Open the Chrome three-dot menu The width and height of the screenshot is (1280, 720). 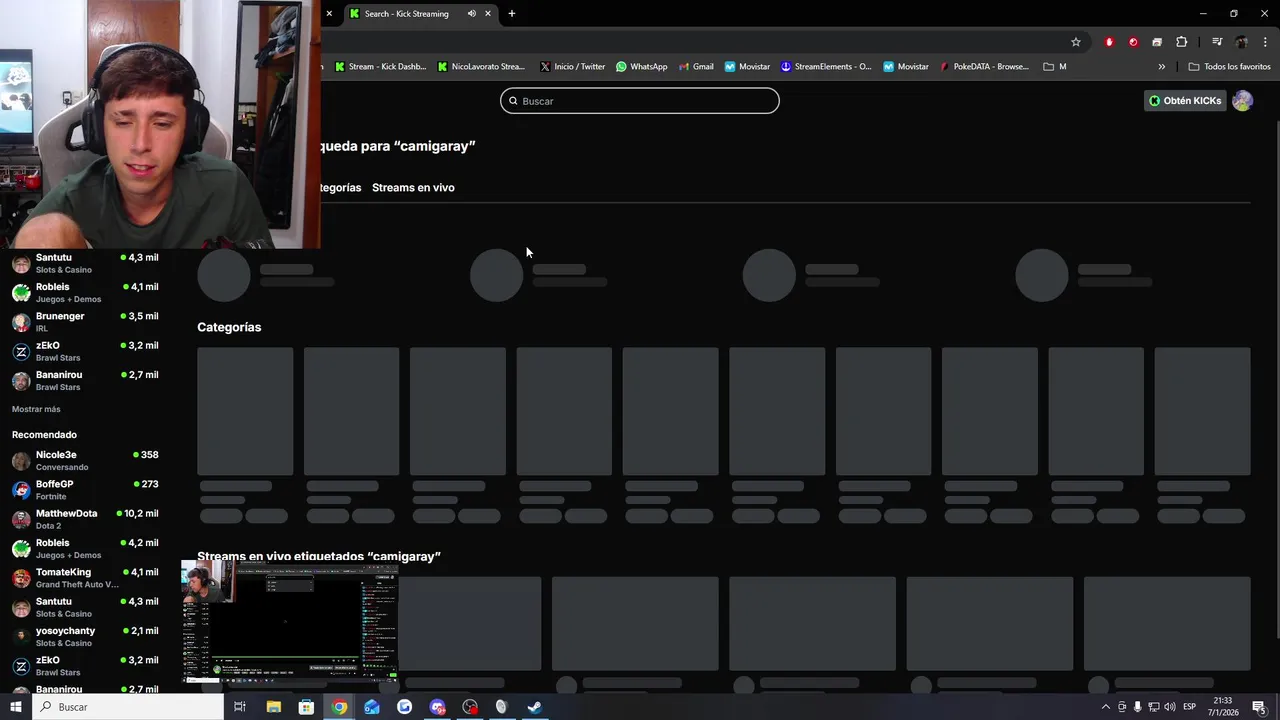tap(1265, 42)
